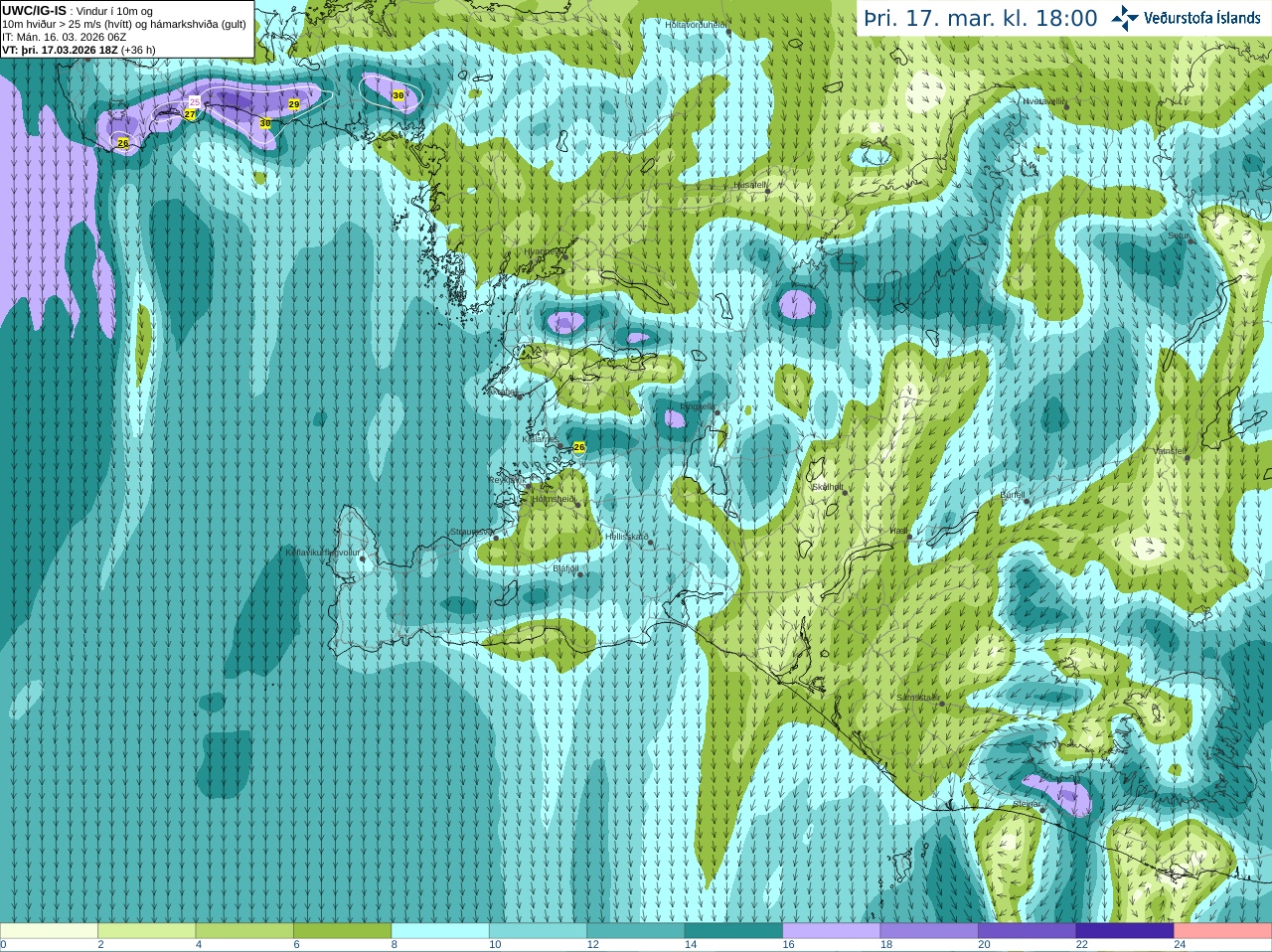Click the Steinar station label
Viewport: 1272px width, 952px height.
tap(1026, 804)
